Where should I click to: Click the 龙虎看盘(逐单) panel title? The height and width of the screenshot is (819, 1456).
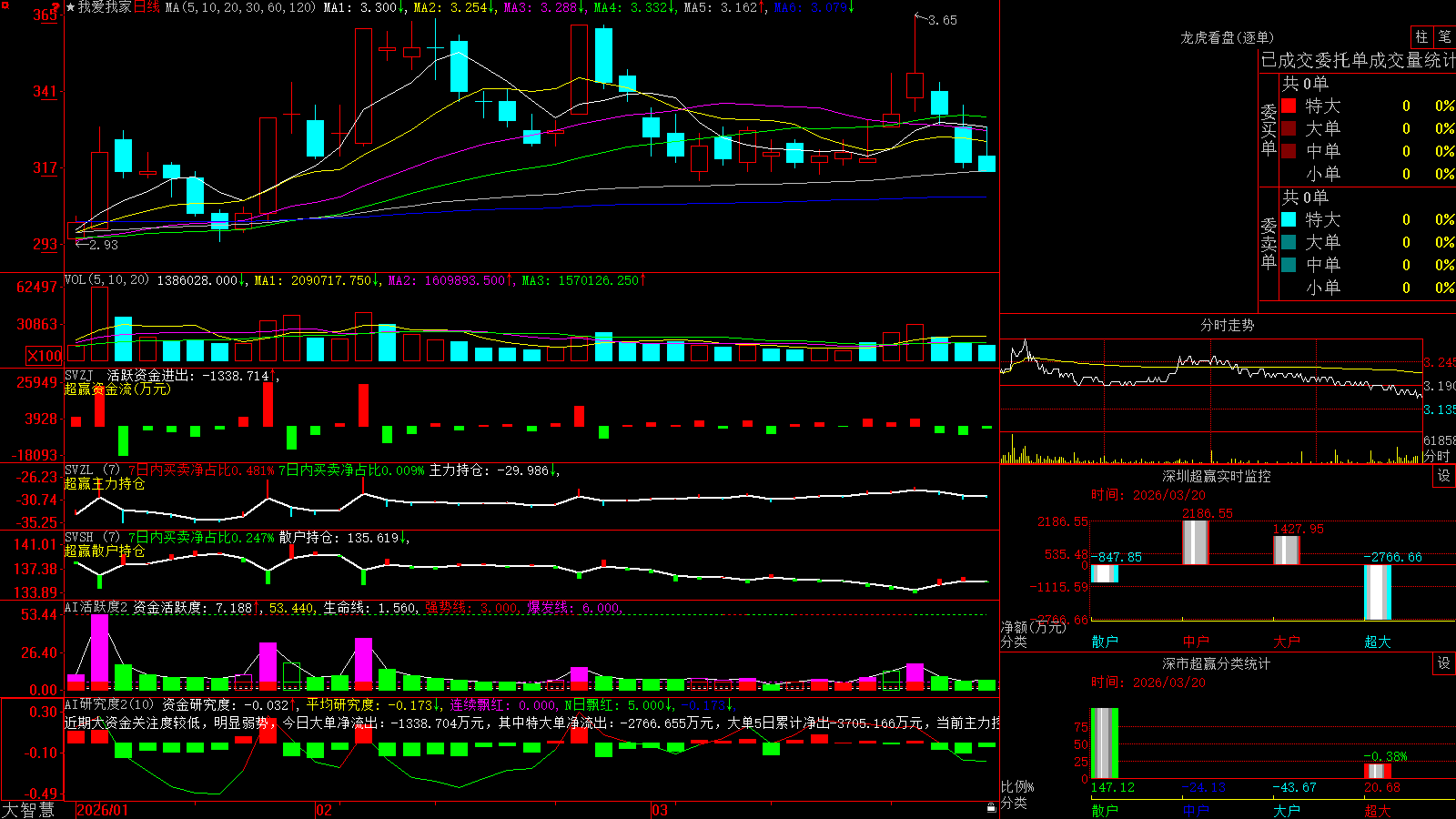click(1227, 37)
